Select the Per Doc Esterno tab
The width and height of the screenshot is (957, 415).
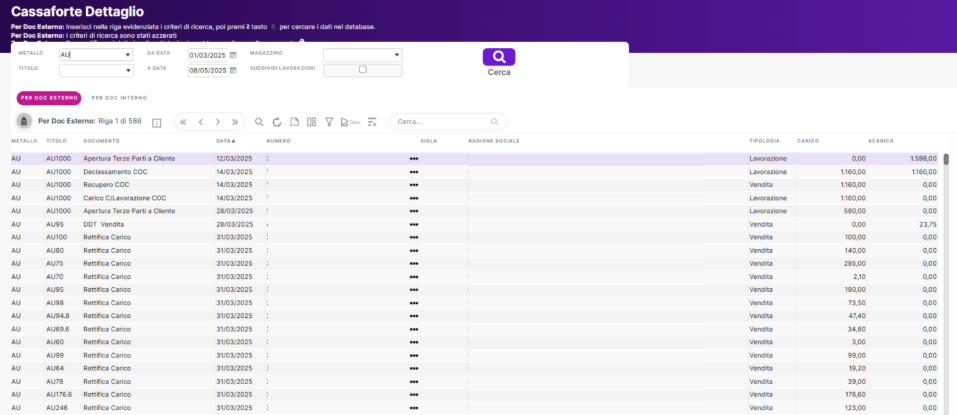point(49,98)
